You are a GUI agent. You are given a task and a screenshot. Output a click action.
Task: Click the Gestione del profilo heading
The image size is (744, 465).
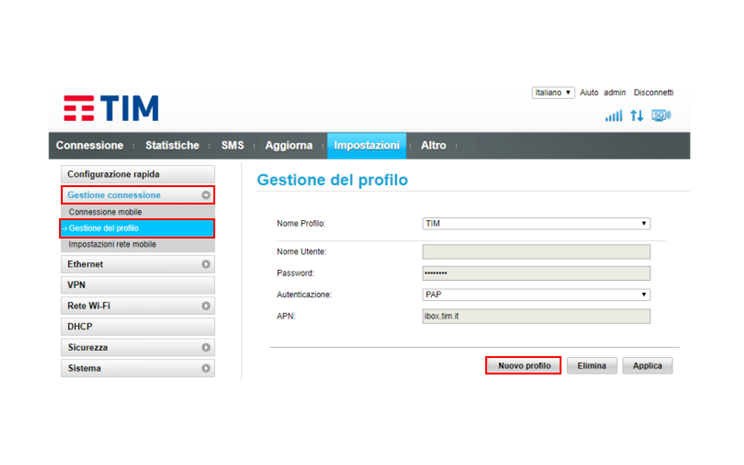332,180
